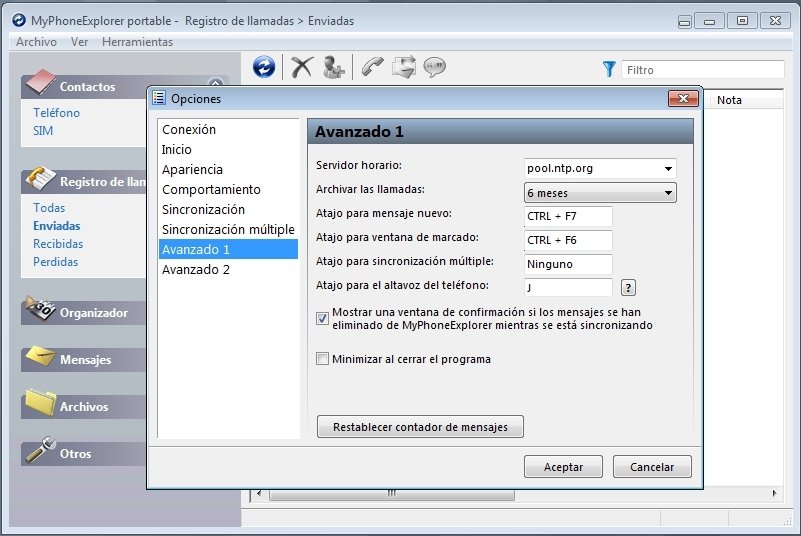Click the question mark help button

pyautogui.click(x=628, y=288)
